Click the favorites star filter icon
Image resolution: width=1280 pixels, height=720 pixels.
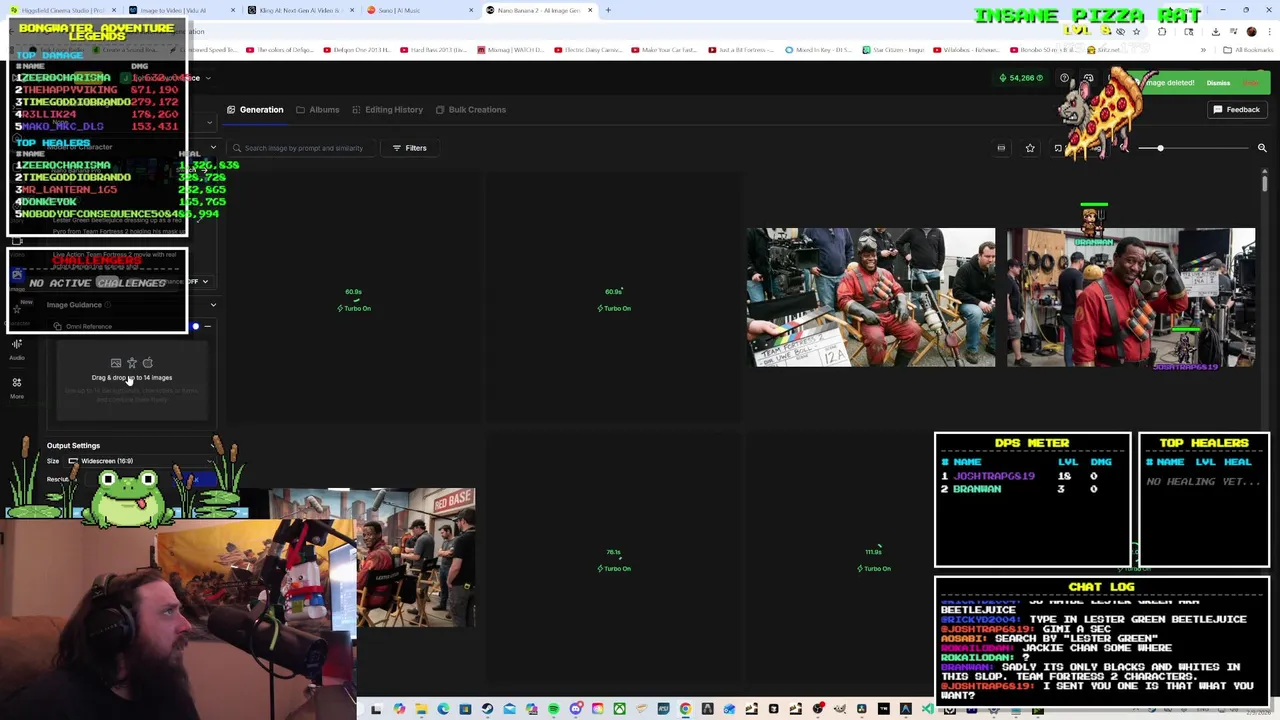[1030, 148]
